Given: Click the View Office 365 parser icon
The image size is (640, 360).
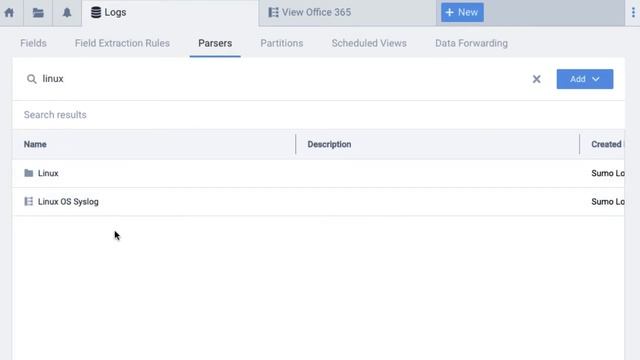Looking at the screenshot, I should coord(273,13).
